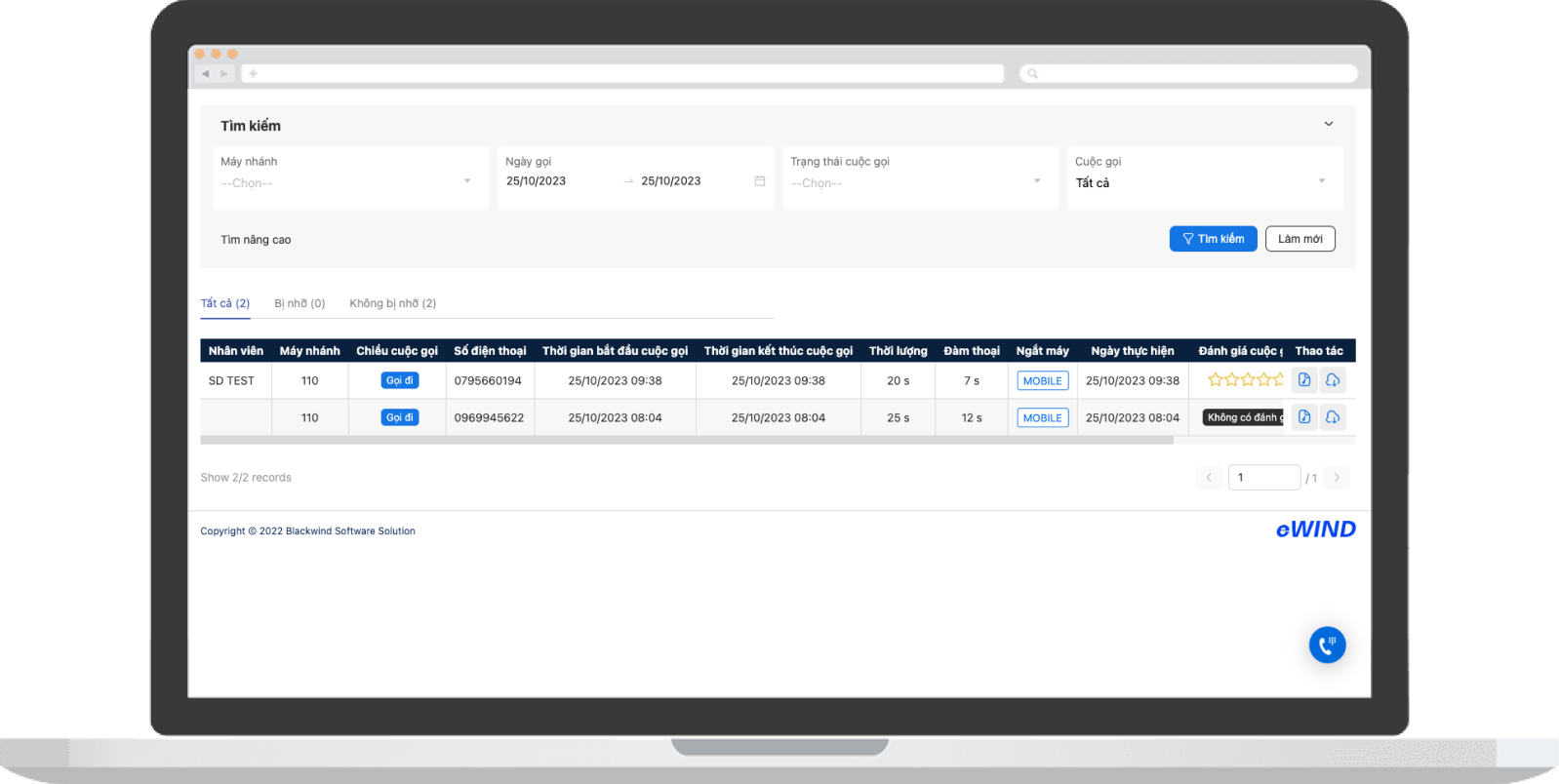Click the Đàm thoại column header

[x=972, y=351]
